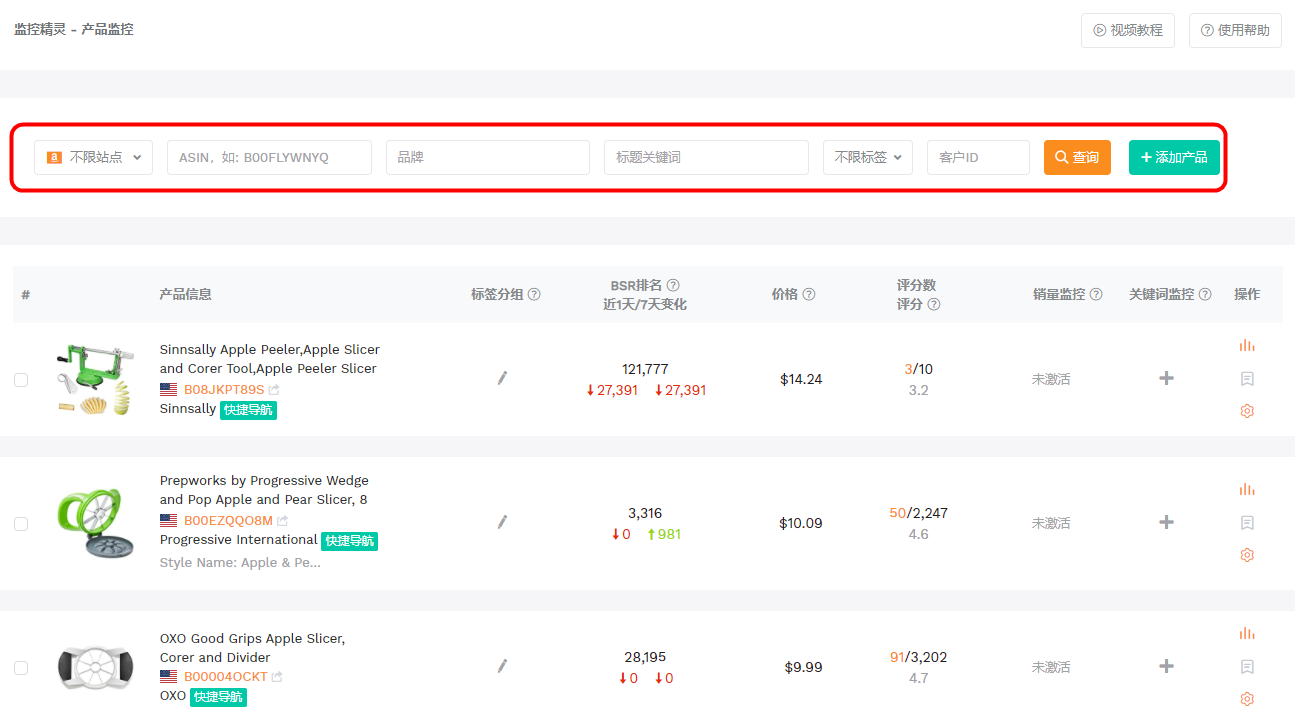Open the 不限标签 tag dropdown
The height and width of the screenshot is (722, 1295).
point(868,157)
